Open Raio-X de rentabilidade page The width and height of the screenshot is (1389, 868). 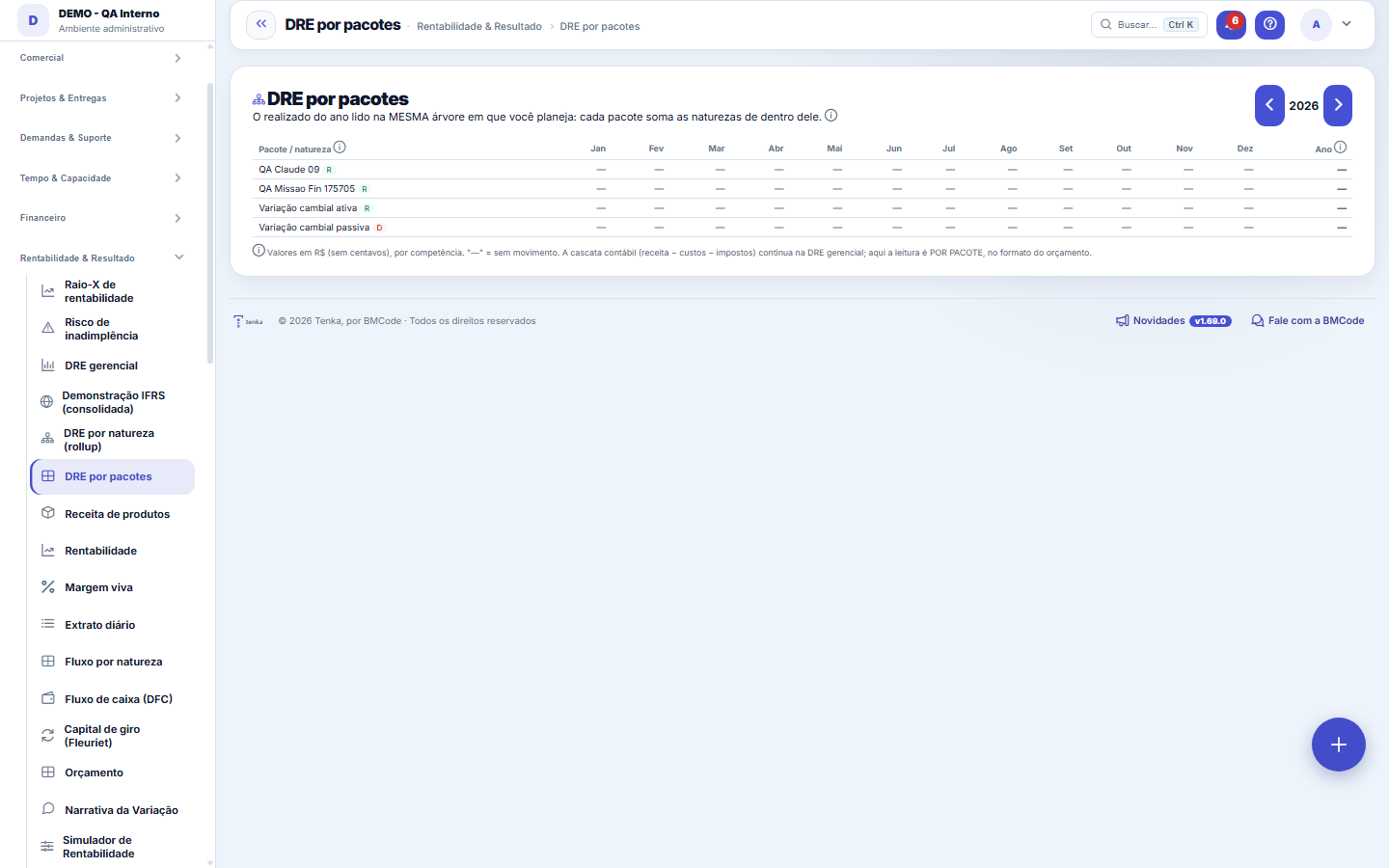112,291
